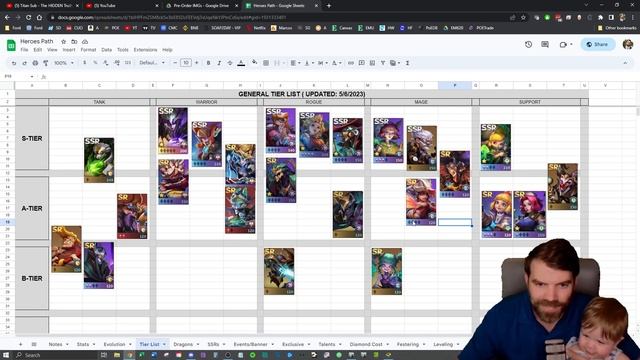Click the Insert comment icon
The image size is (640, 360).
pyautogui.click(x=362, y=63)
